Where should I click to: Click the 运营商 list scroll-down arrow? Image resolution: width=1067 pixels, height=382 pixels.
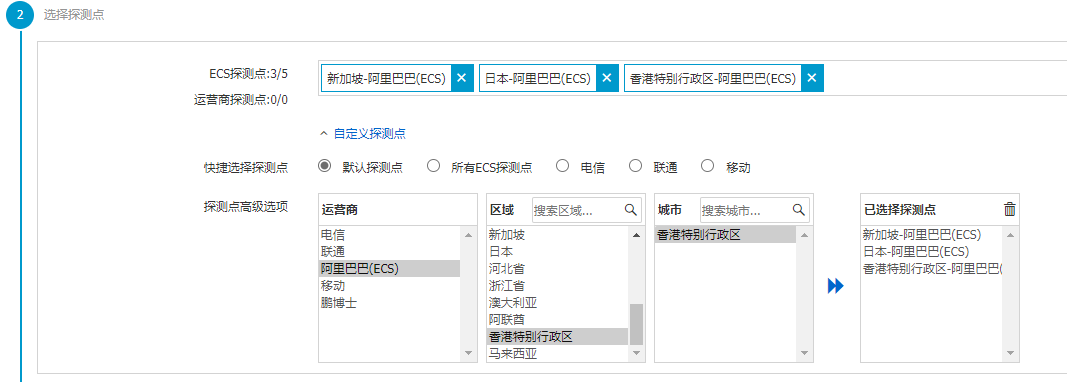pos(468,353)
